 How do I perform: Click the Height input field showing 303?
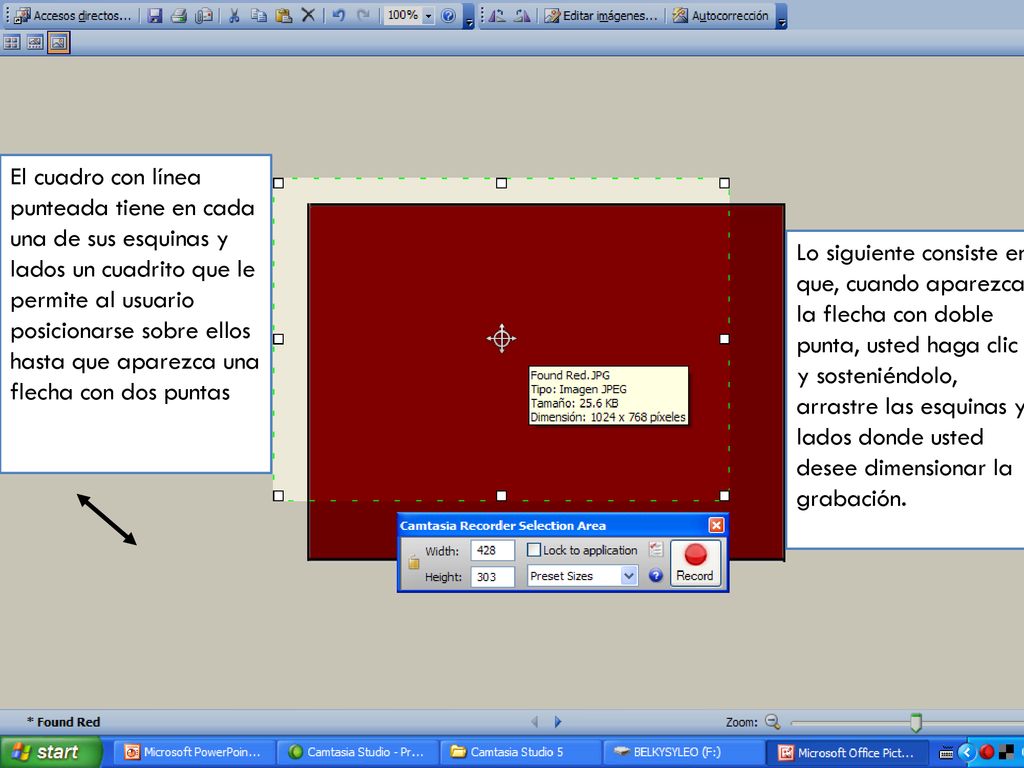pyautogui.click(x=493, y=577)
